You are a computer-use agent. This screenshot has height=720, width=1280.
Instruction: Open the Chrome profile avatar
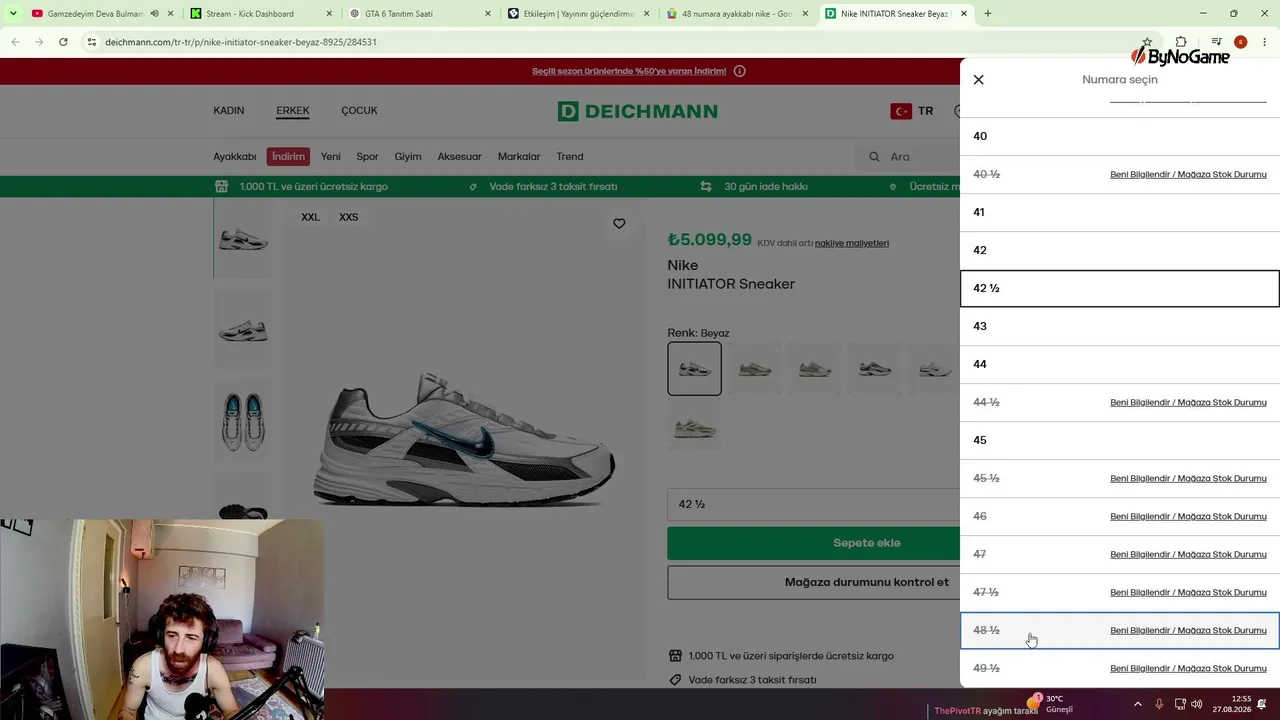[1240, 42]
